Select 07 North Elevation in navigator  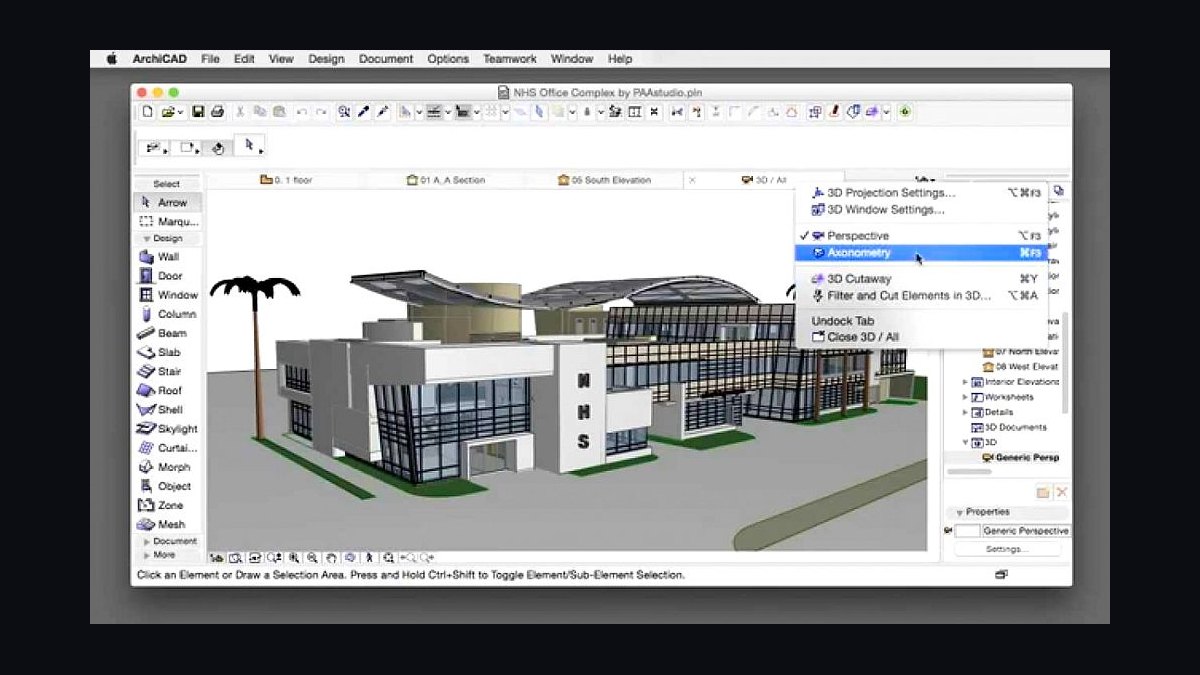(1019, 352)
